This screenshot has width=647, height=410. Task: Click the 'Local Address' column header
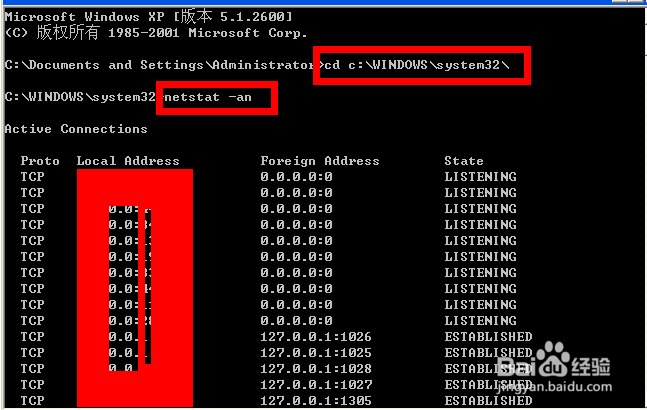128,161
